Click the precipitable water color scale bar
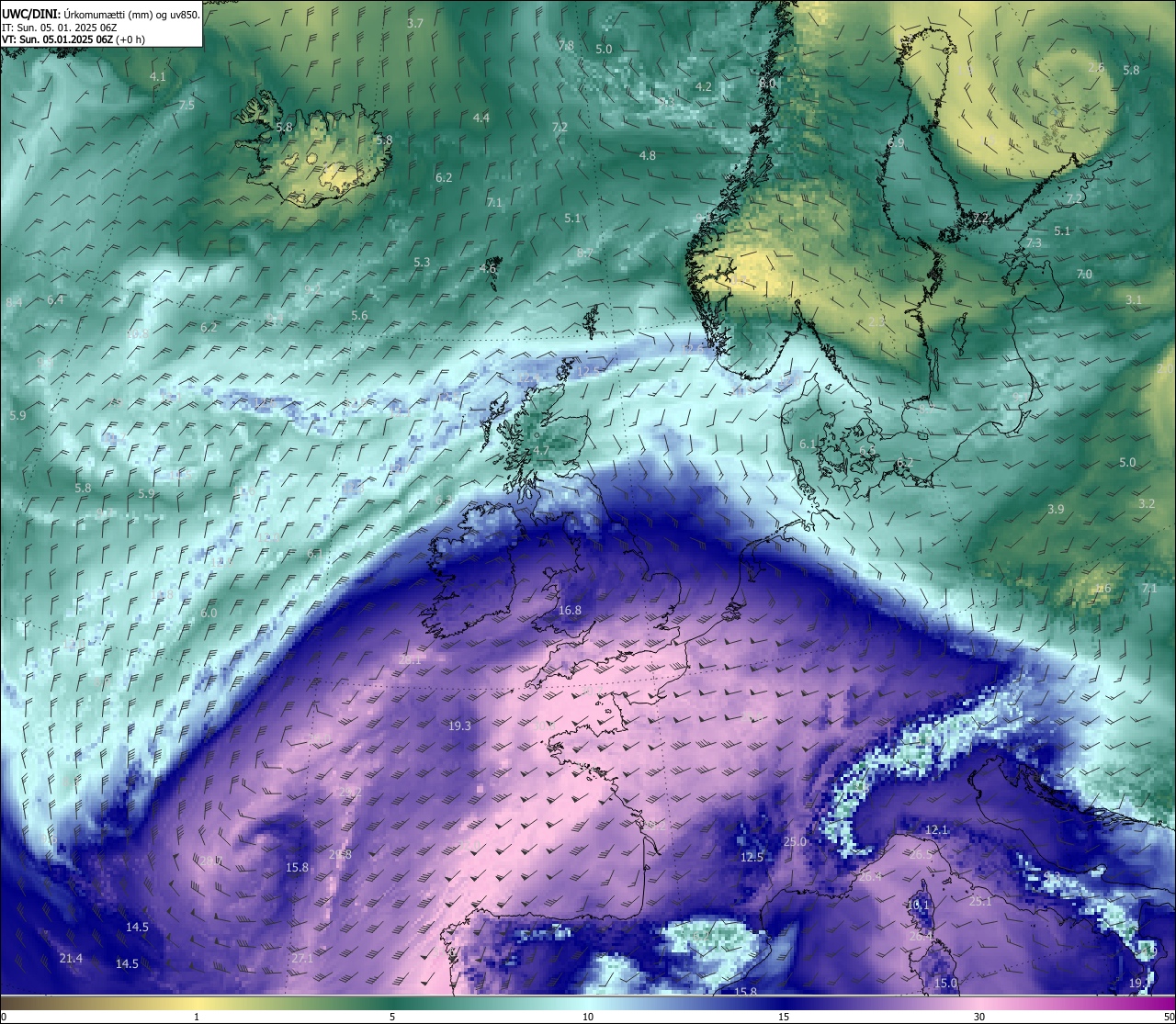The height and width of the screenshot is (1024, 1176). pyautogui.click(x=588, y=1003)
